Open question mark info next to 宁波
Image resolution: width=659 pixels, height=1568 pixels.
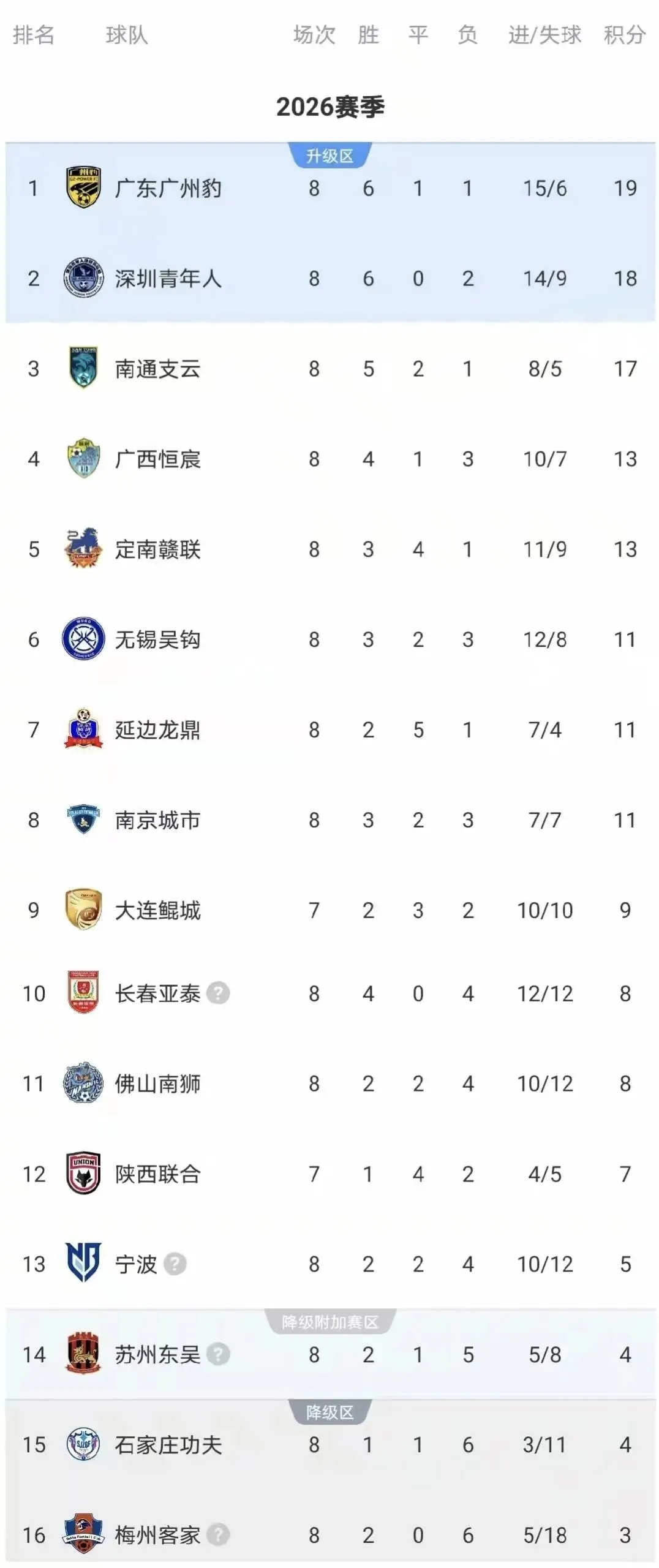(175, 1264)
